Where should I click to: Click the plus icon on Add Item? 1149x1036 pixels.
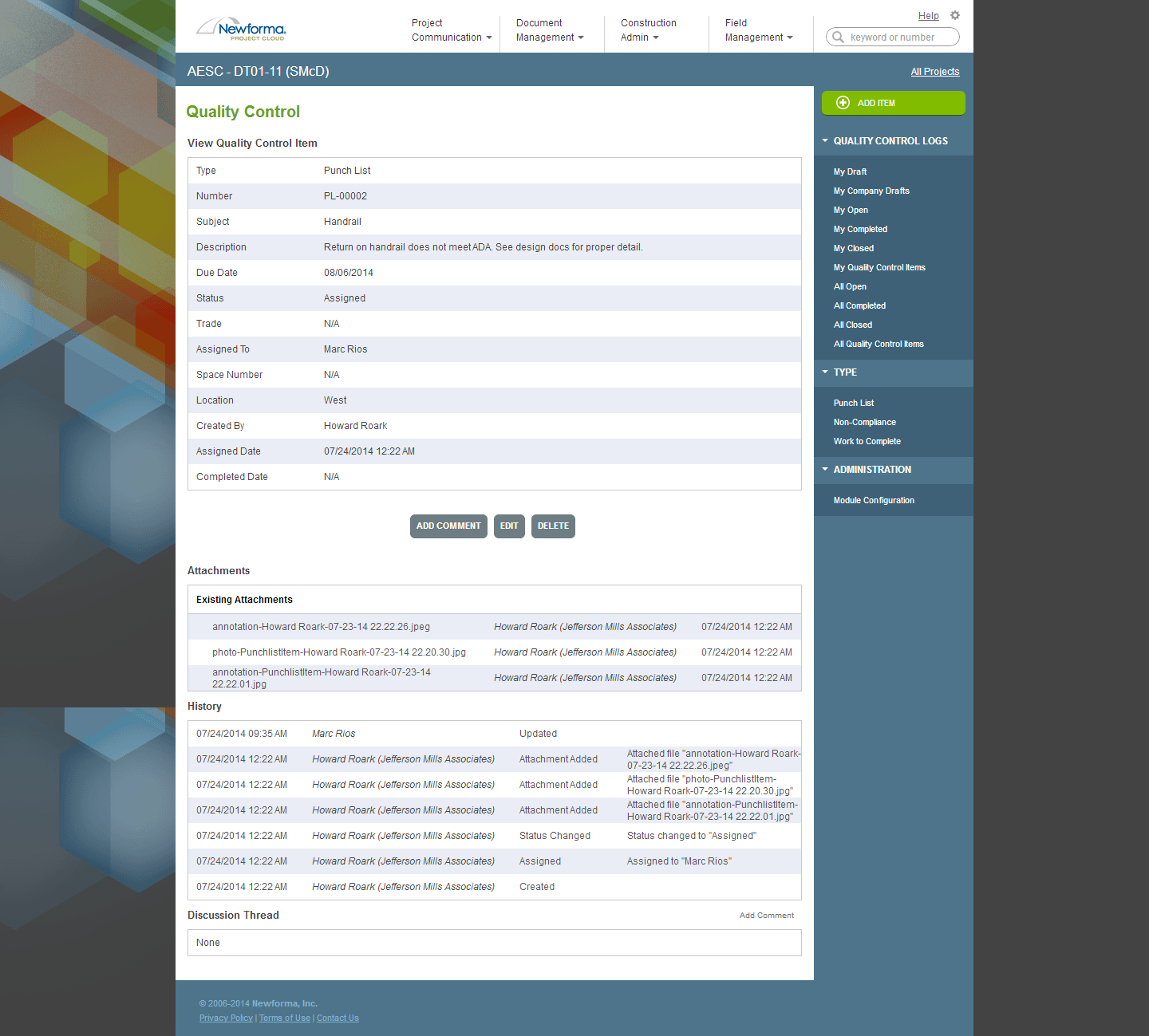pyautogui.click(x=843, y=103)
